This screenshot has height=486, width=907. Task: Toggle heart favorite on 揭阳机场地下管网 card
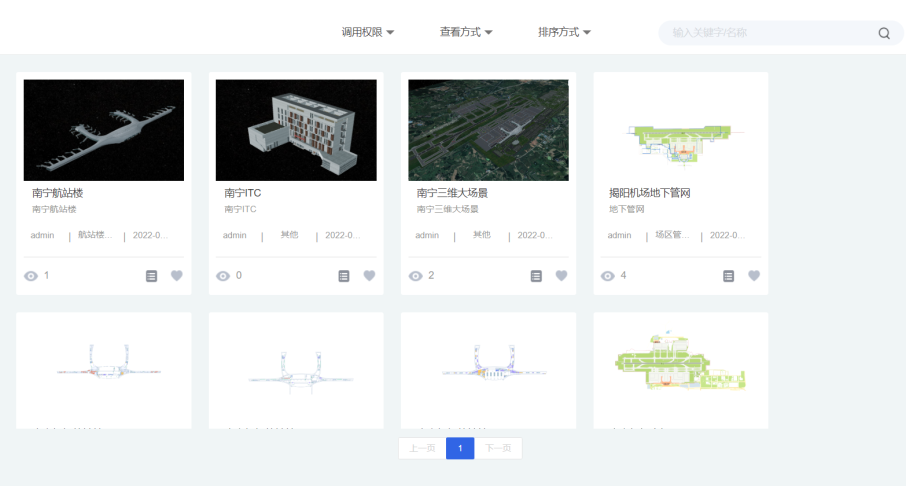[x=754, y=276]
